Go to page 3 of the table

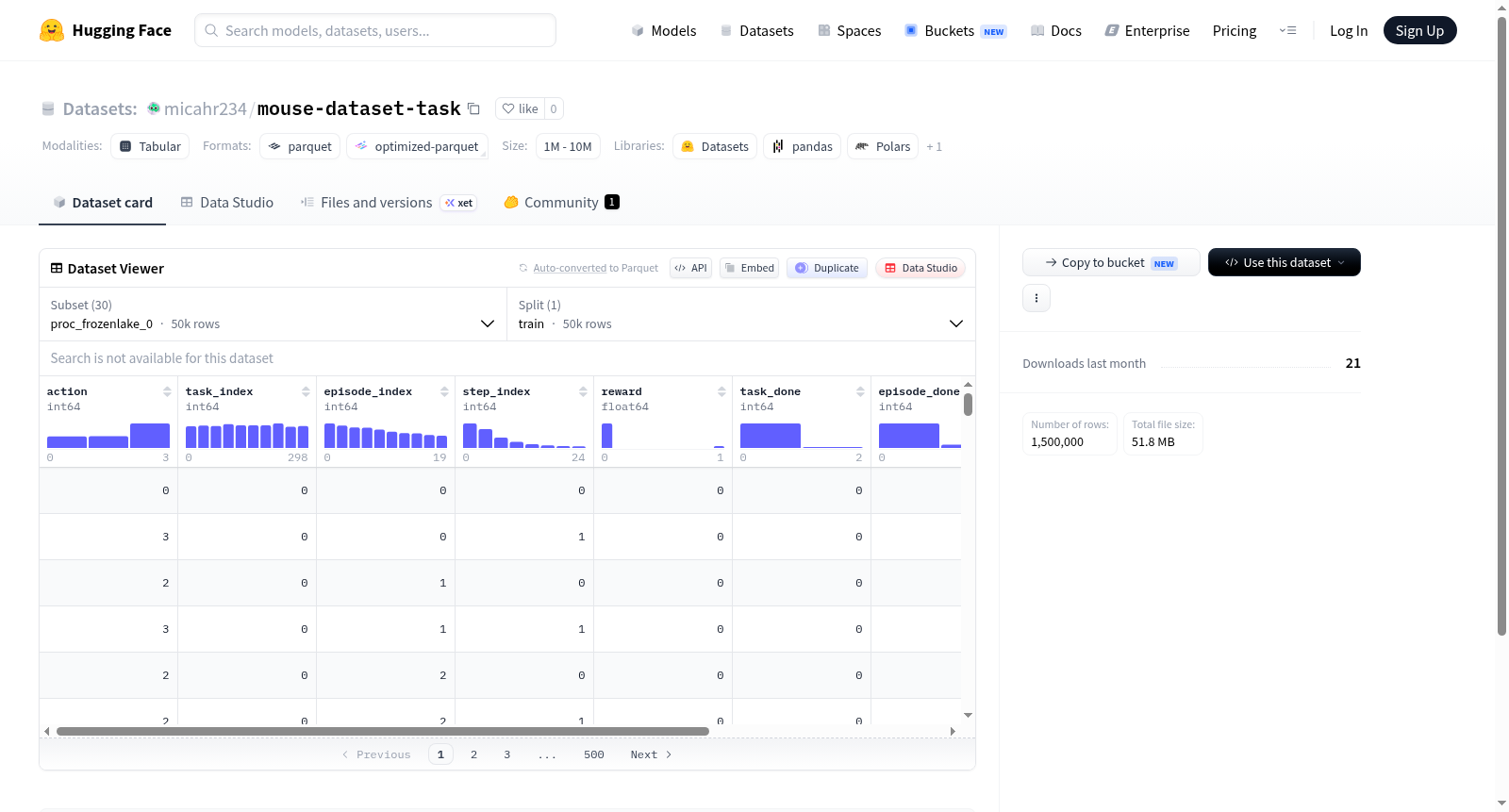coord(507,754)
